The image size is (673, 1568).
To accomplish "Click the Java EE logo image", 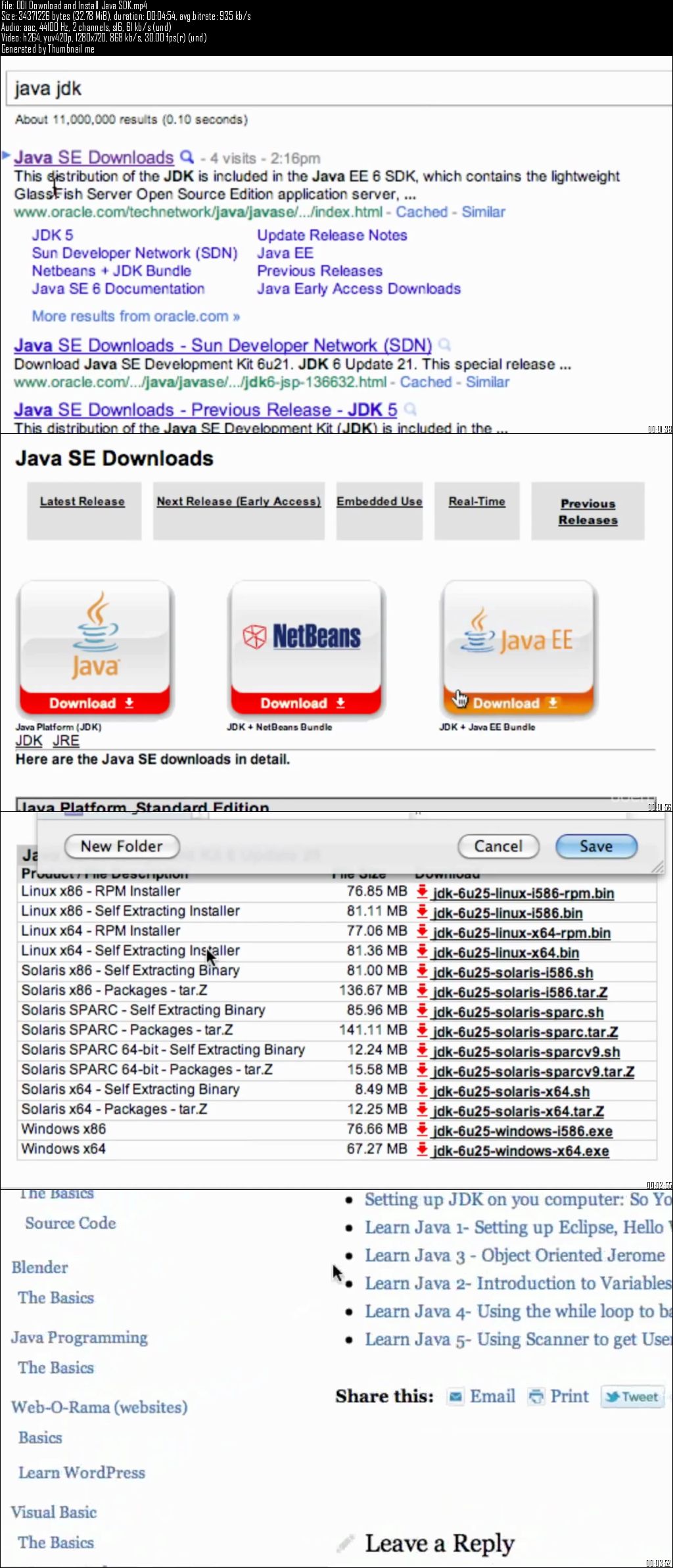I will click(517, 632).
